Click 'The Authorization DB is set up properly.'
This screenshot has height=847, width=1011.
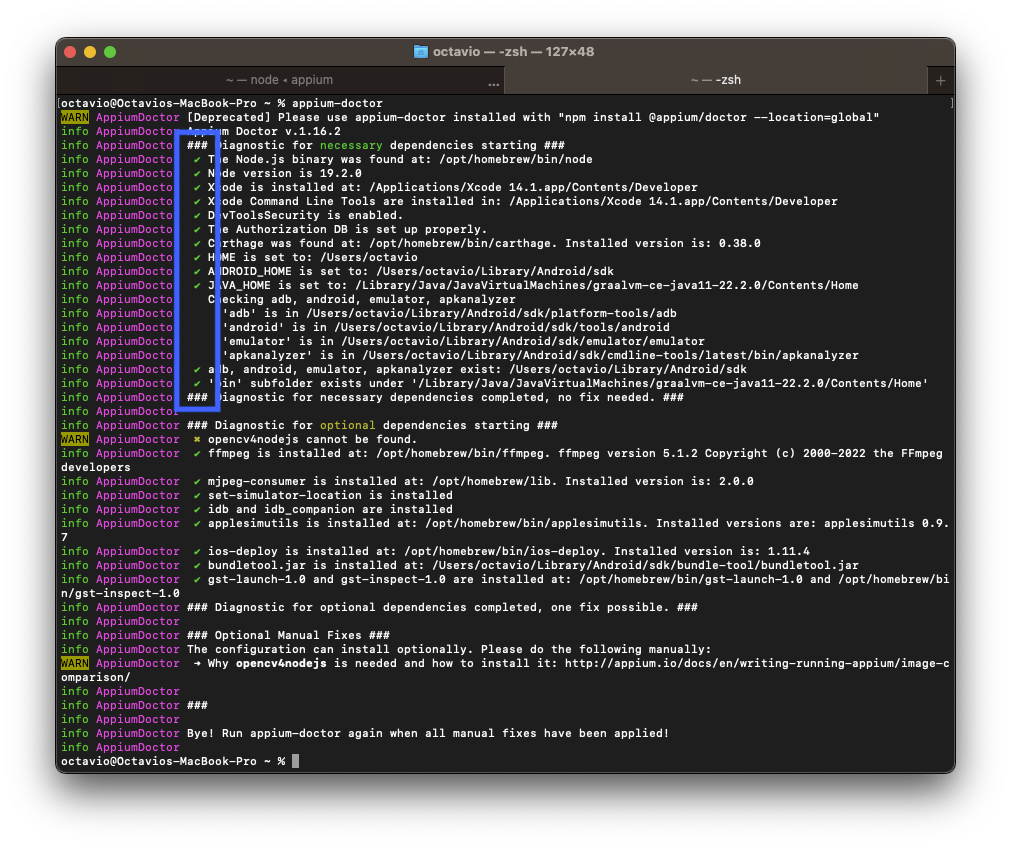coord(347,229)
